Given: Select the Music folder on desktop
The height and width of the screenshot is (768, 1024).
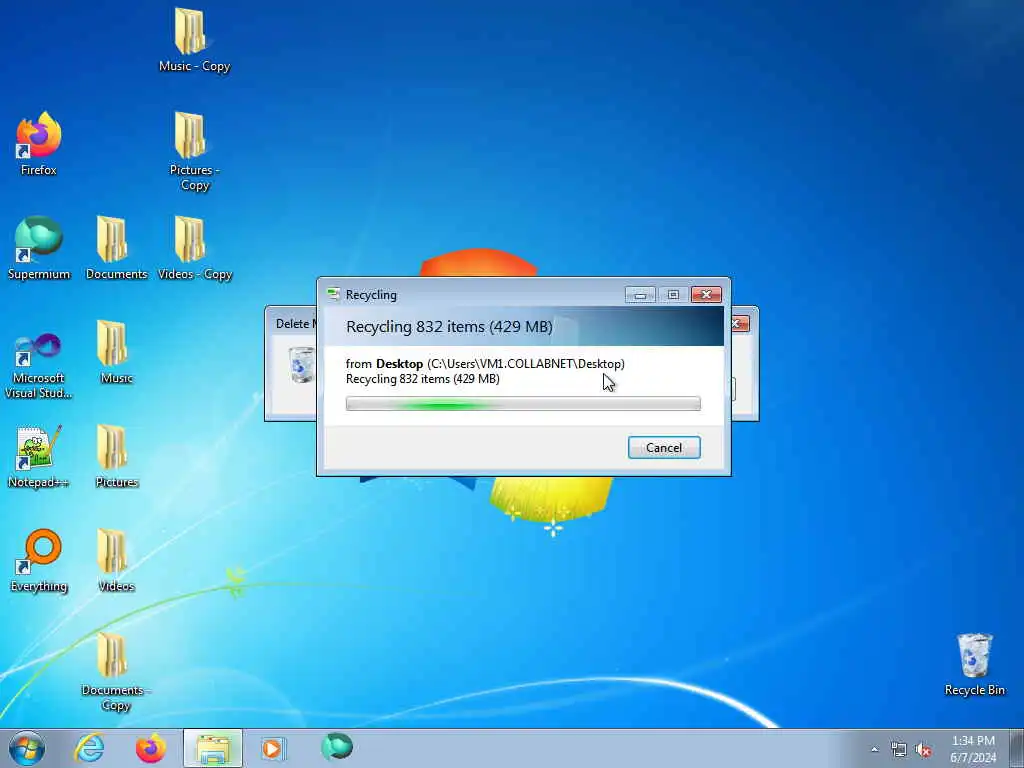Looking at the screenshot, I should (x=116, y=353).
